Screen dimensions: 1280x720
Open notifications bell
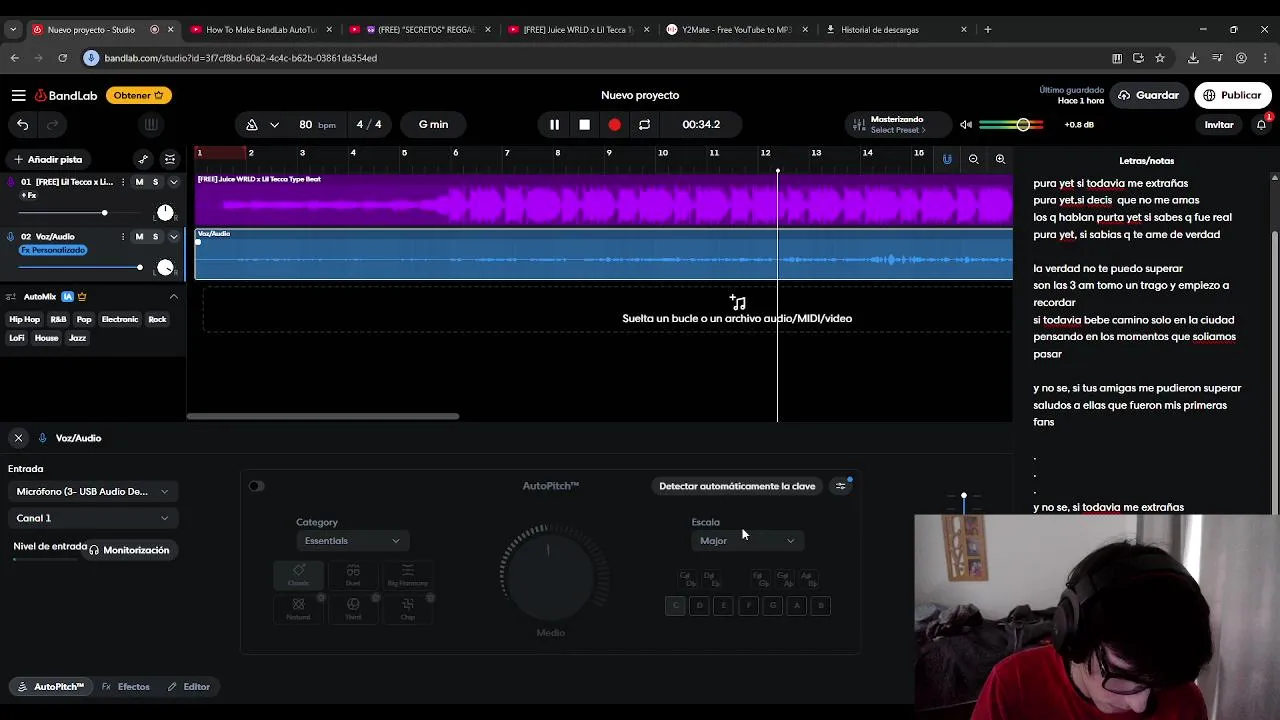(1261, 125)
